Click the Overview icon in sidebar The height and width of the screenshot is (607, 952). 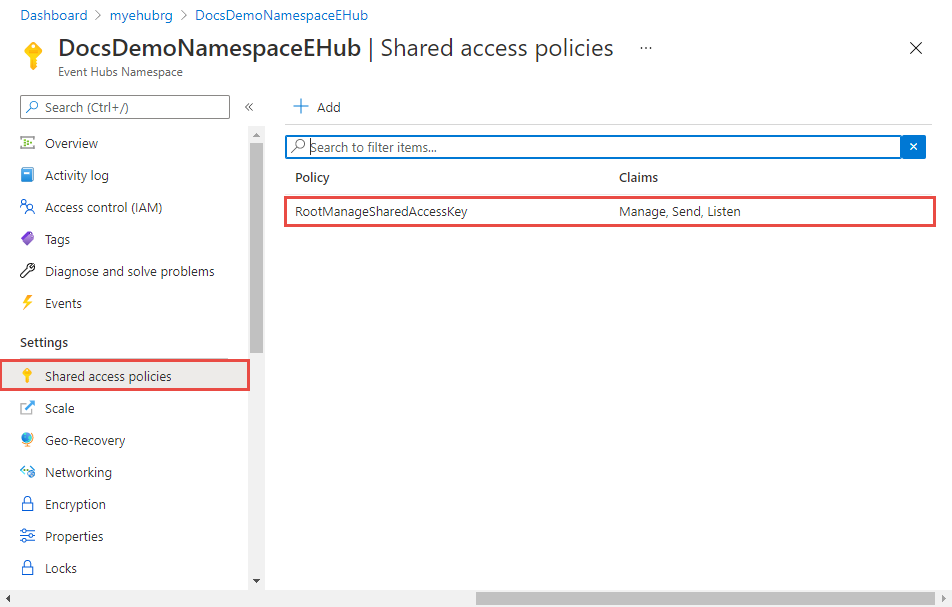[x=27, y=143]
